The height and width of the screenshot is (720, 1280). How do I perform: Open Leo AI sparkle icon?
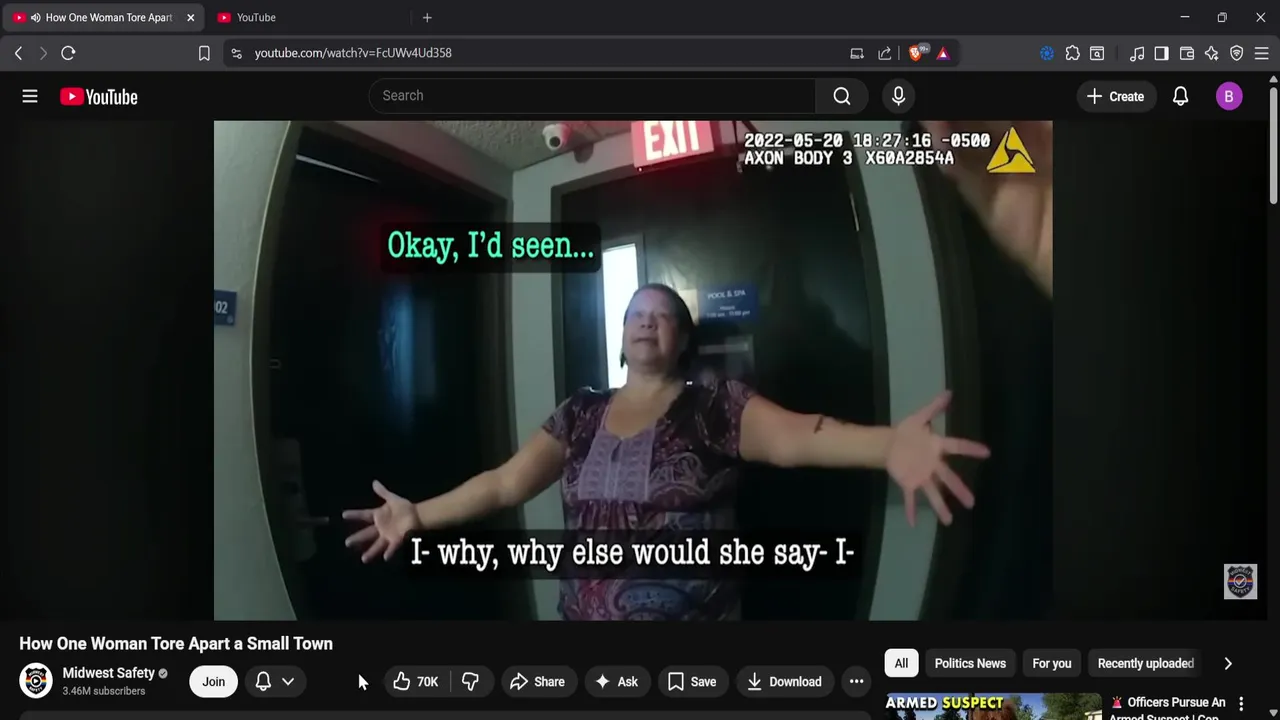1212,53
